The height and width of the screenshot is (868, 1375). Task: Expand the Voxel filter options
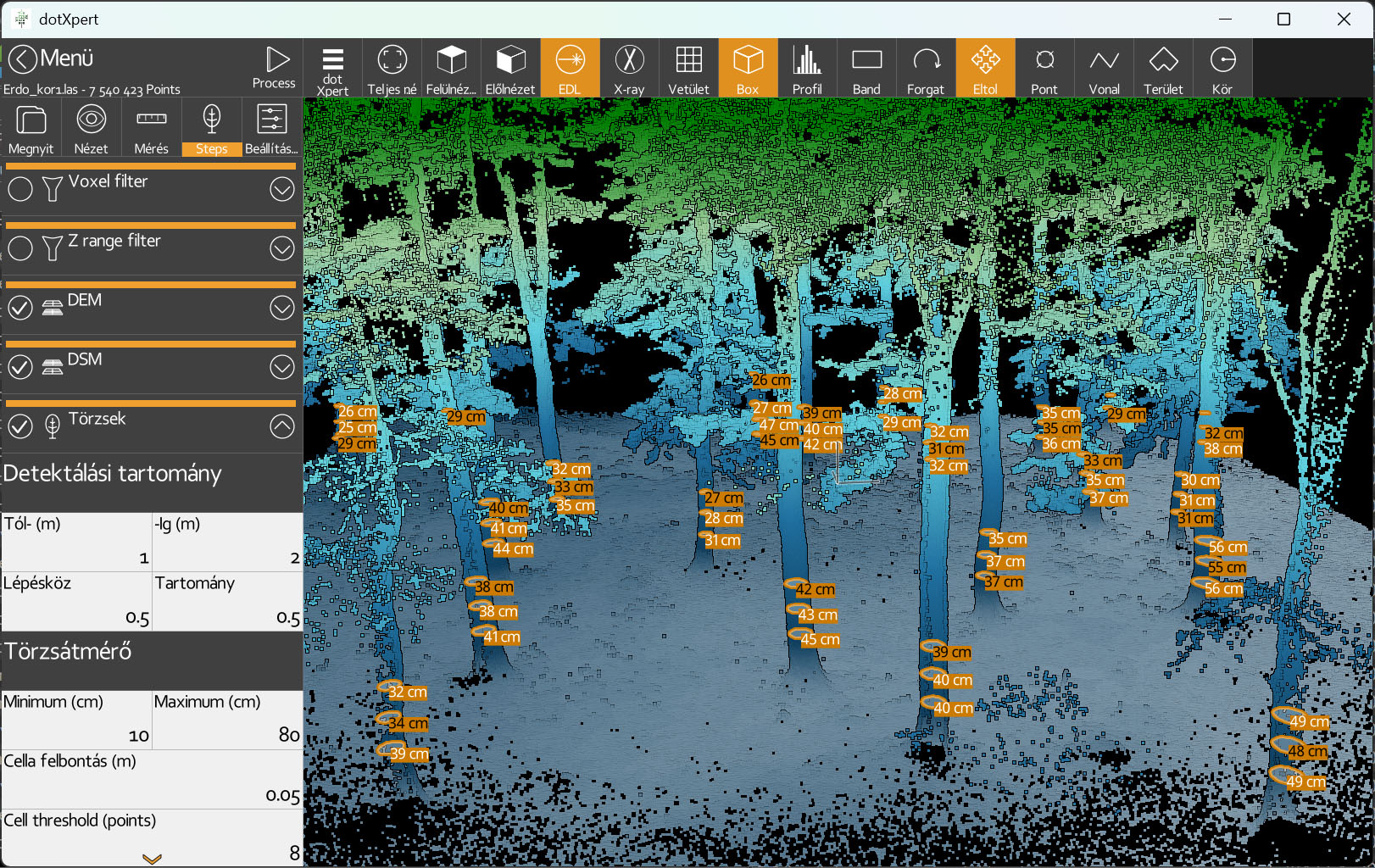(x=282, y=189)
